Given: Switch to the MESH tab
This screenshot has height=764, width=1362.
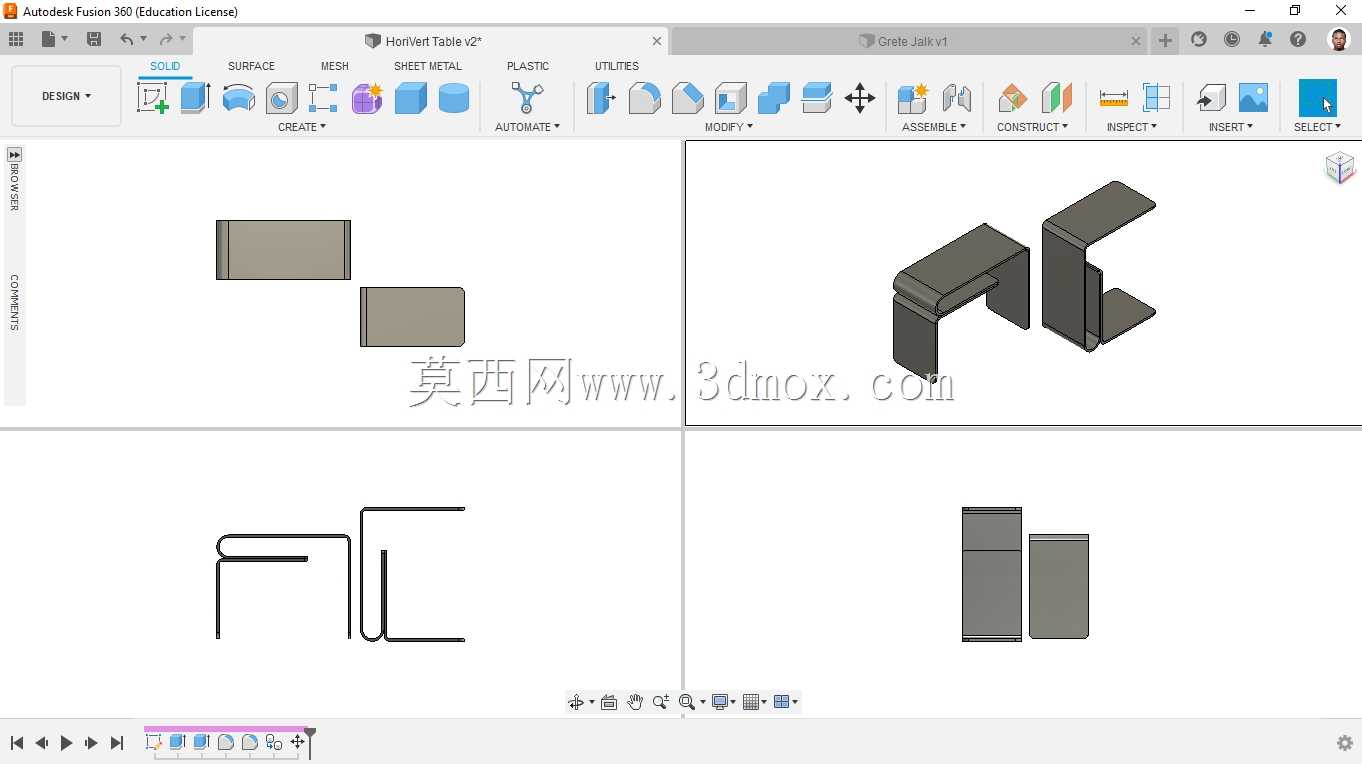Looking at the screenshot, I should coord(335,66).
